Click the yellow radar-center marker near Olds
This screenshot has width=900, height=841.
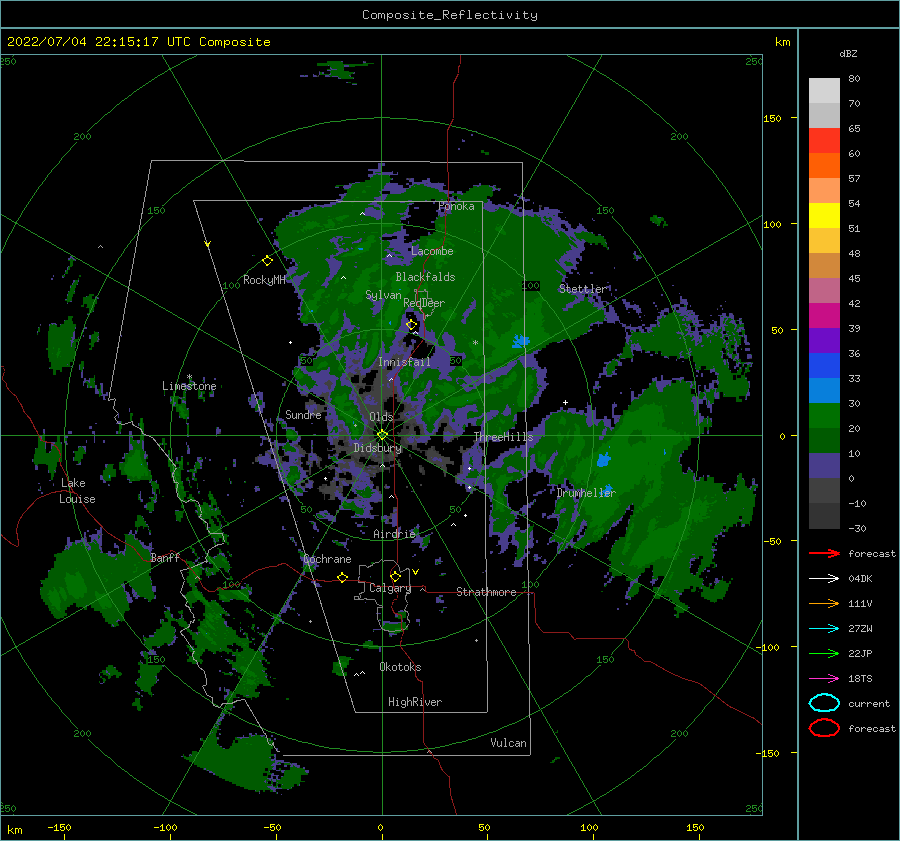point(382,435)
